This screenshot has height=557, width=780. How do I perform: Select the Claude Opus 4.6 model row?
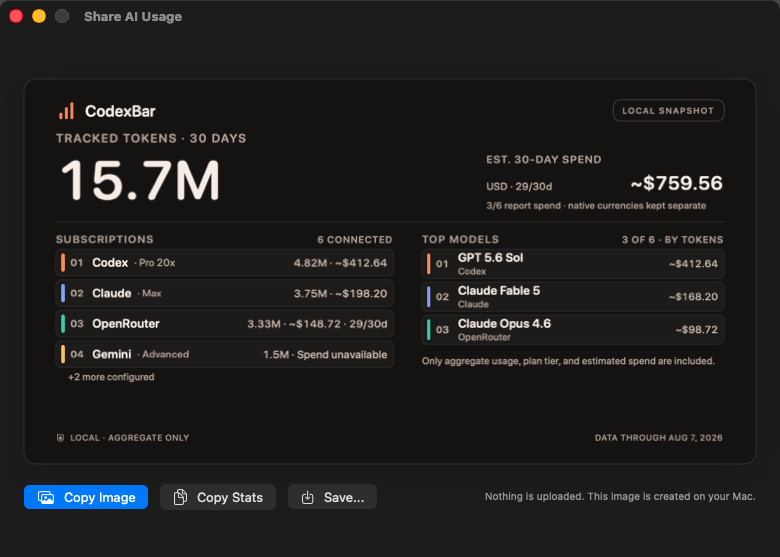point(573,330)
